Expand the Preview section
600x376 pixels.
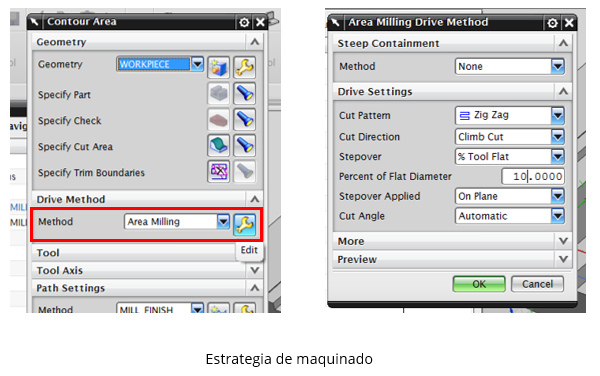click(x=563, y=259)
